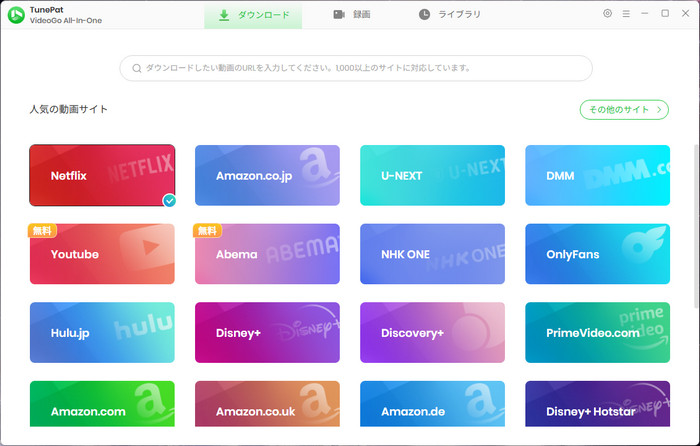Click the hulu logo on Hulu.jp card

coord(143,325)
